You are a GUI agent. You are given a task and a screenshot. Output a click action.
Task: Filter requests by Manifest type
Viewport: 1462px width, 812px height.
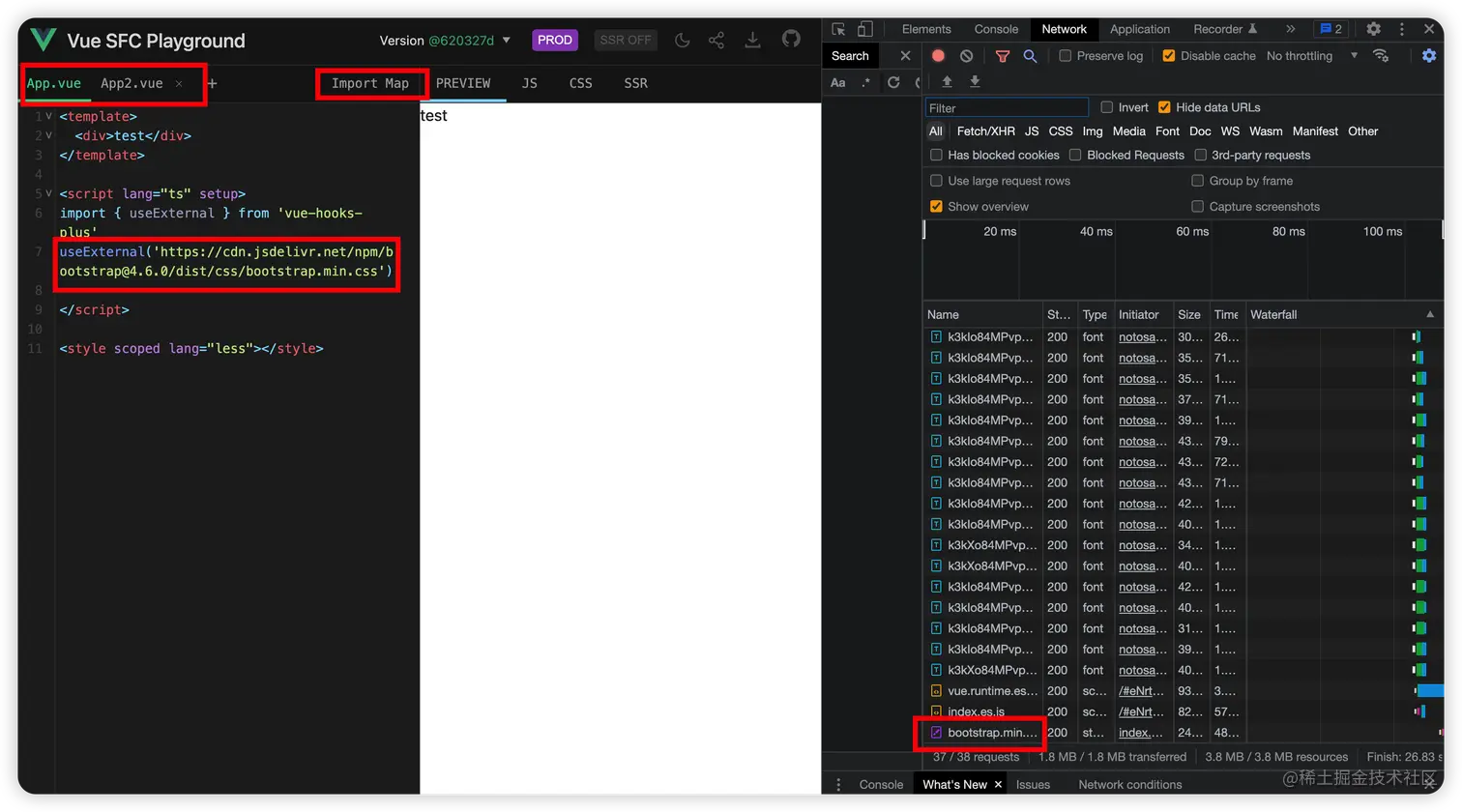(1315, 131)
